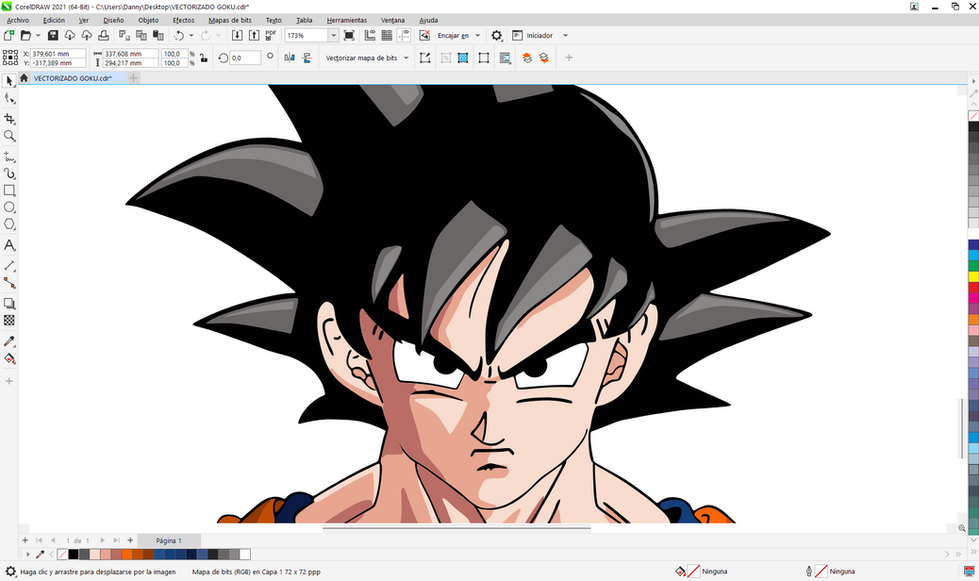This screenshot has height=581, width=979.
Task: Pick the black swatch in document palette
Action: tap(74, 554)
